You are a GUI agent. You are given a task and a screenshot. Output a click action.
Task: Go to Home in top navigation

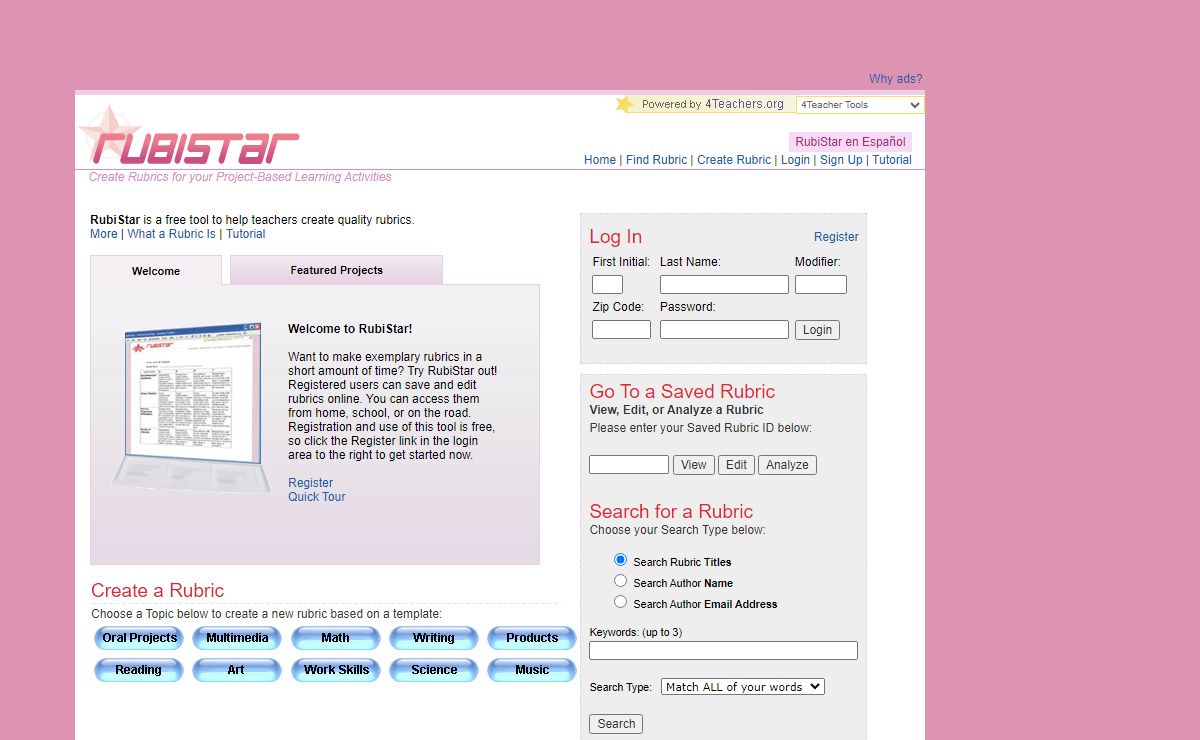600,160
